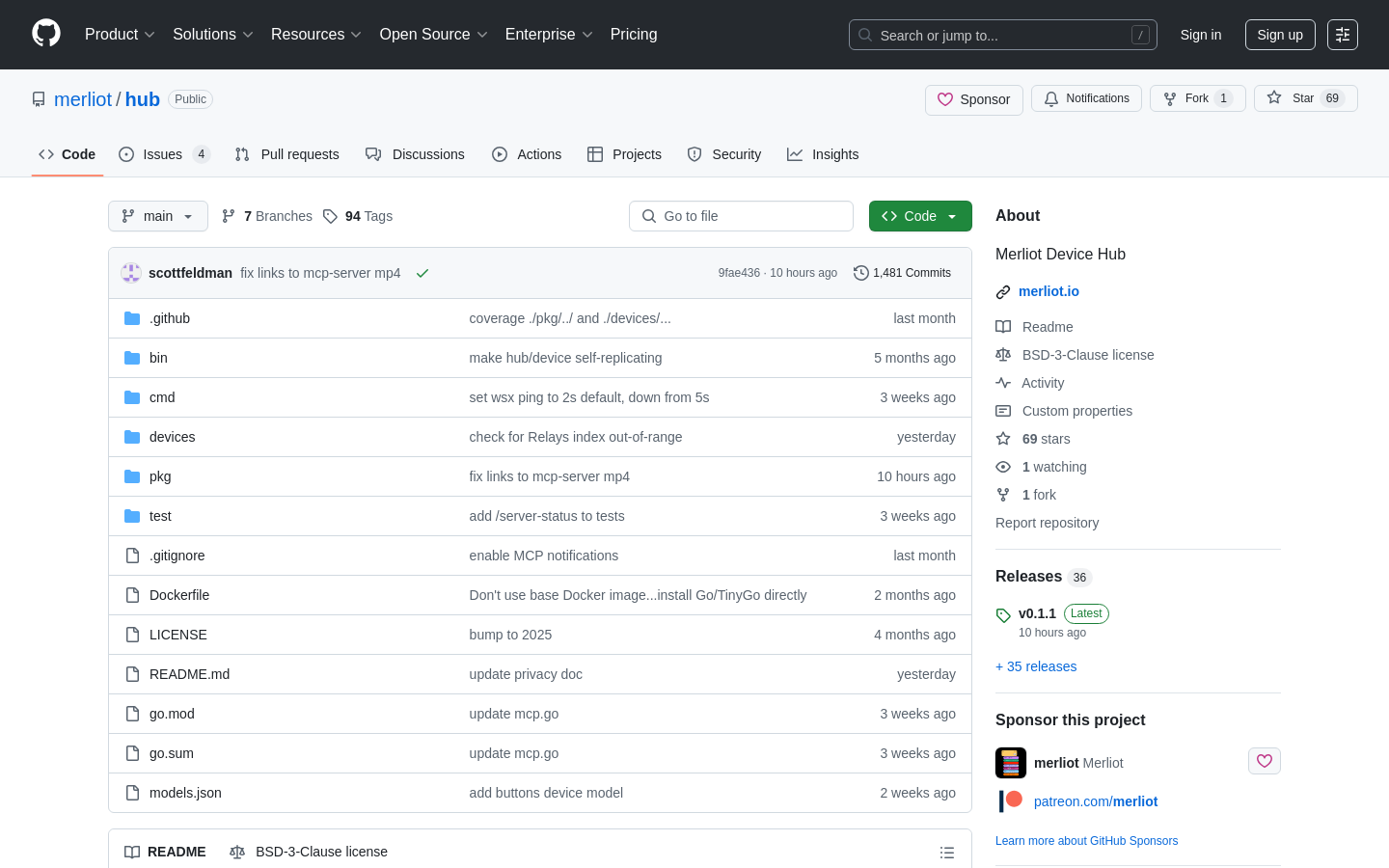Image resolution: width=1389 pixels, height=868 pixels.
Task: Switch to the Projects tab
Action: point(624,154)
